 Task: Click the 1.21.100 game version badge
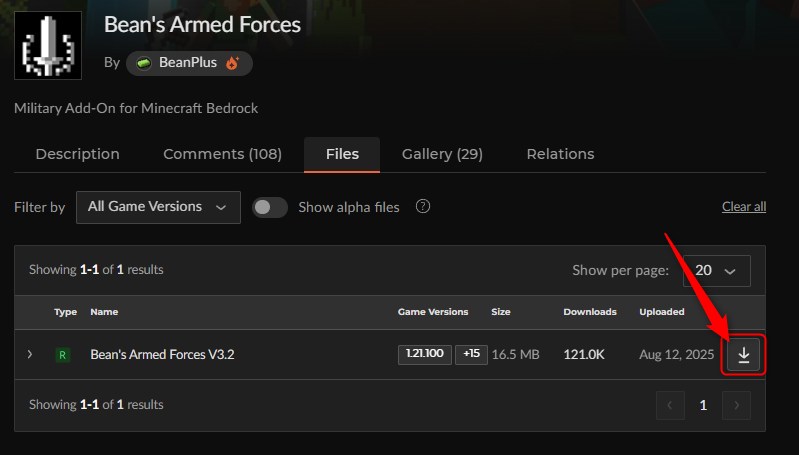(424, 354)
